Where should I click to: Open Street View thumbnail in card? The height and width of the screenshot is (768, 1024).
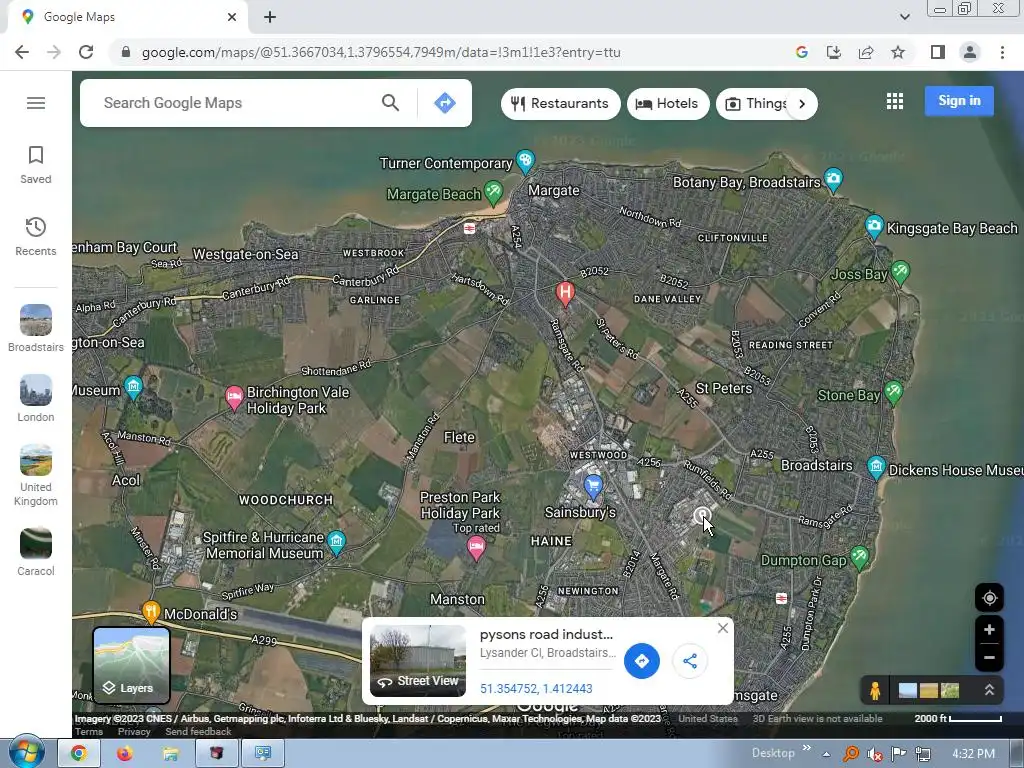418,661
